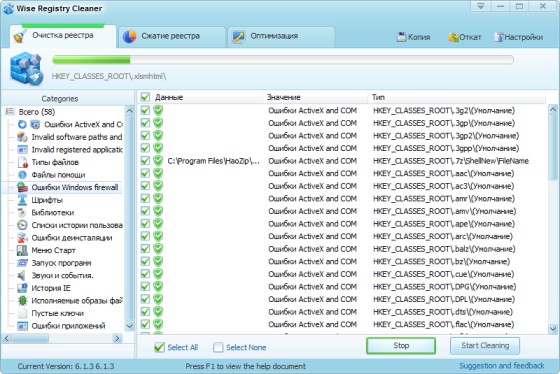Select the Ошибки Windows firewall category
Viewport: 560px width, 374px height.
click(75, 187)
